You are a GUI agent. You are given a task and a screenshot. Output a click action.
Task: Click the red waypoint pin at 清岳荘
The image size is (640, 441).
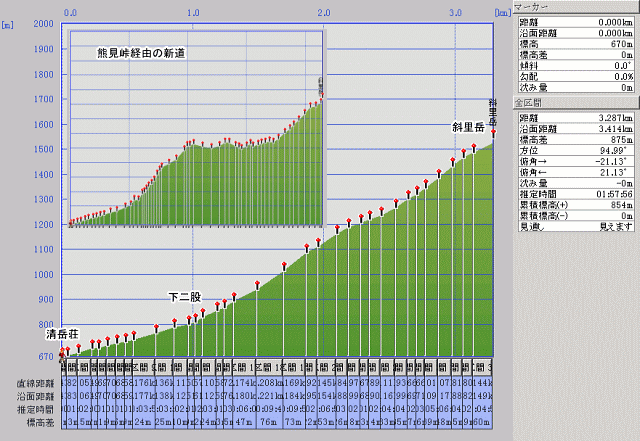[x=62, y=351]
